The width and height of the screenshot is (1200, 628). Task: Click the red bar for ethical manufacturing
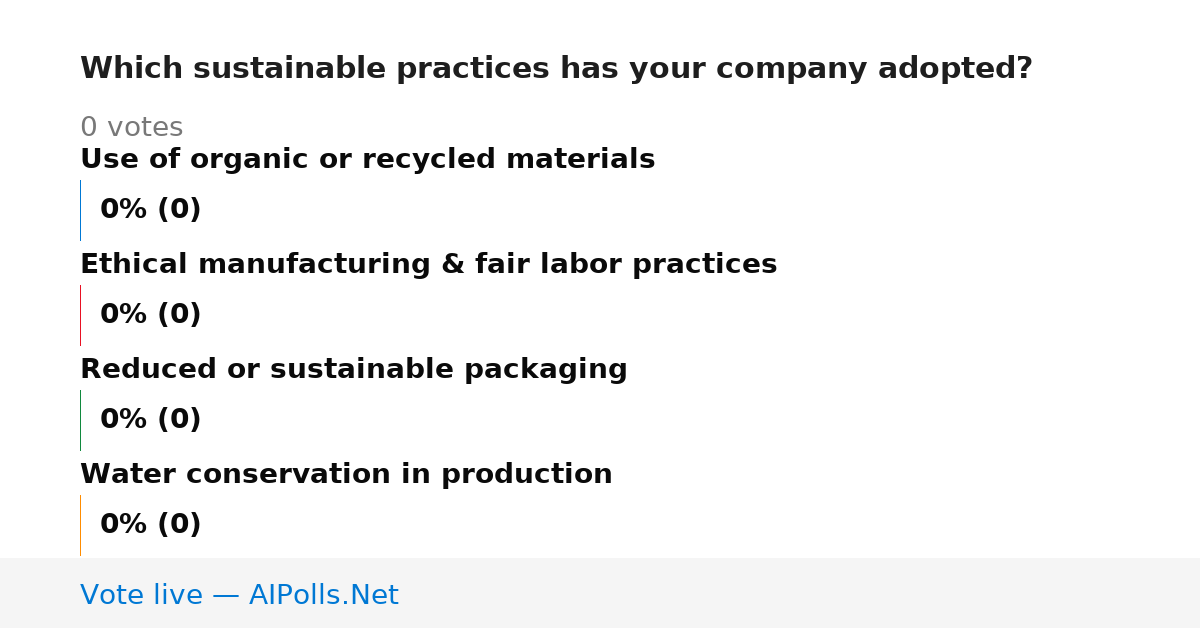pyautogui.click(x=80, y=315)
